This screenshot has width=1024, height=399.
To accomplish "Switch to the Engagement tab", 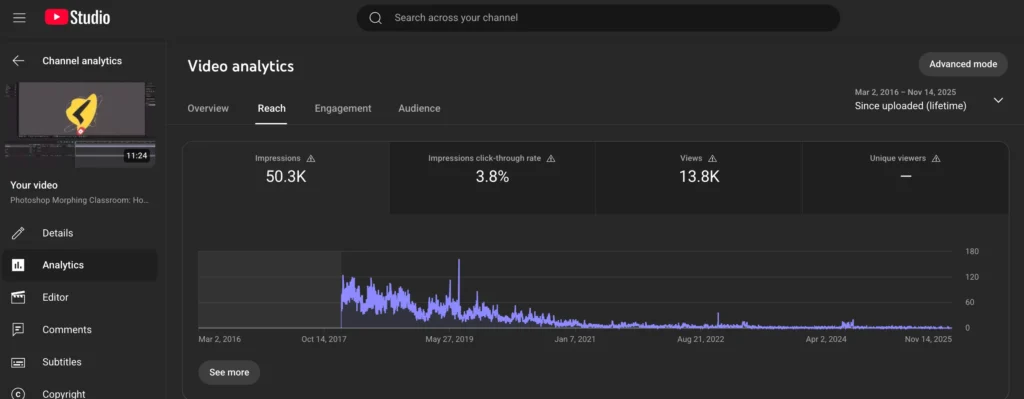I will click(343, 108).
